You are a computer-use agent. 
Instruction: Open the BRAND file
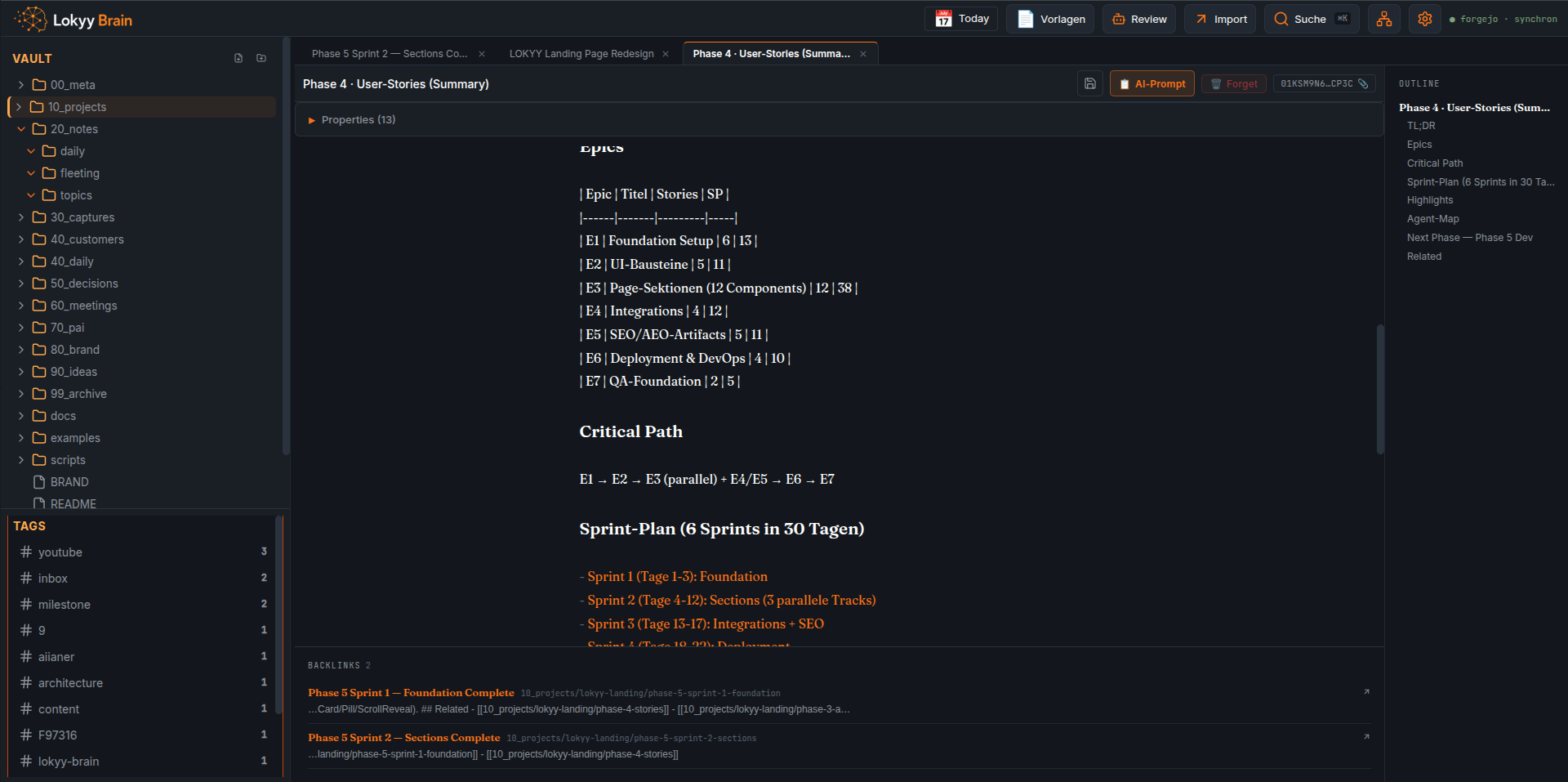[142, 482]
